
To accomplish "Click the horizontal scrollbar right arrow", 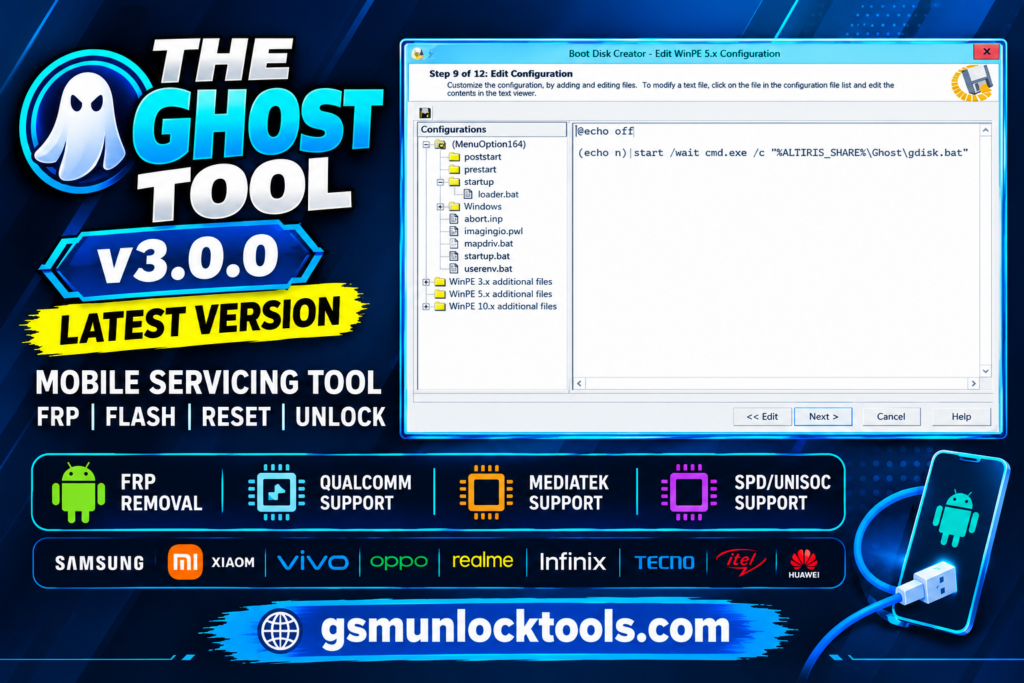I will (974, 383).
